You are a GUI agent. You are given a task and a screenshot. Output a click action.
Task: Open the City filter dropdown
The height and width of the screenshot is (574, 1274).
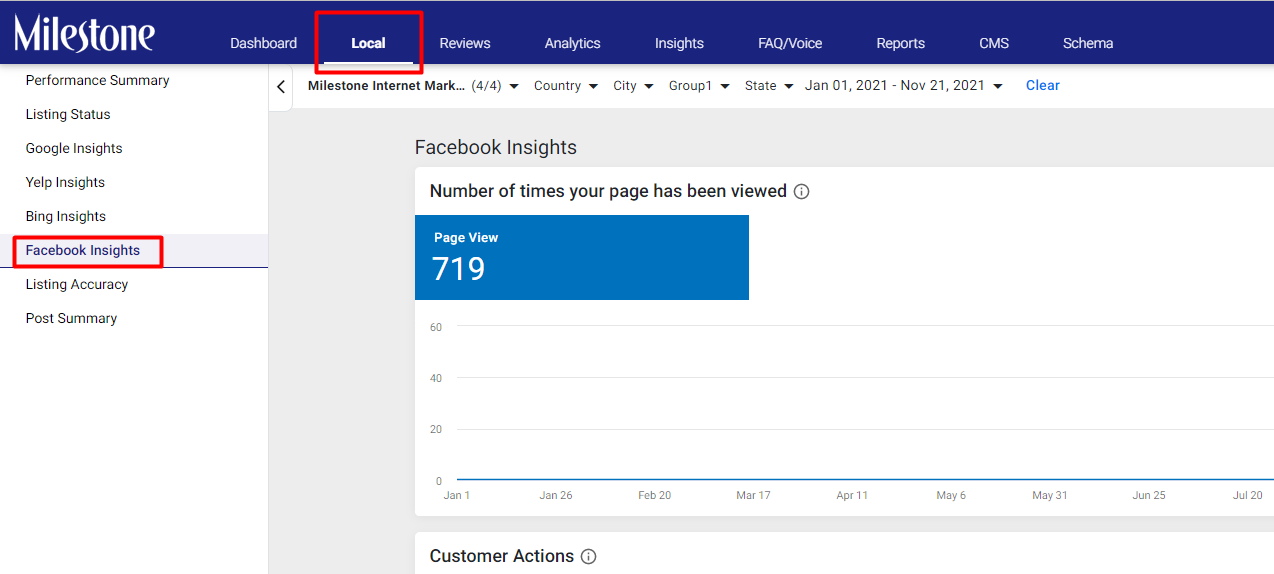633,86
